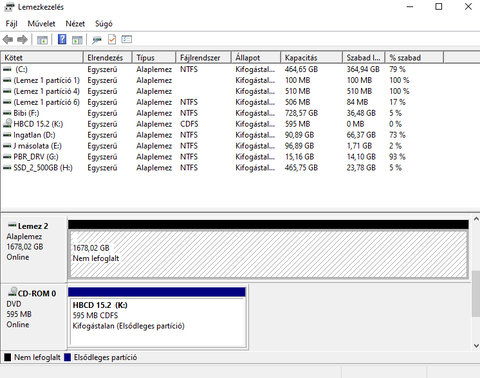Minimize the Lemezkezelés window
The width and height of the screenshot is (480, 378).
(410, 7)
